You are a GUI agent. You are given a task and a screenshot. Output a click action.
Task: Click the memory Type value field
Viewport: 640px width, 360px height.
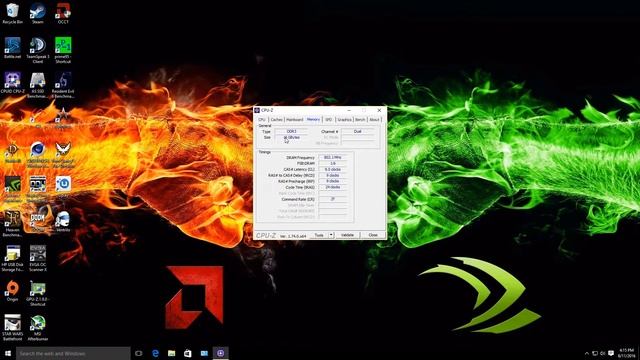[291, 131]
